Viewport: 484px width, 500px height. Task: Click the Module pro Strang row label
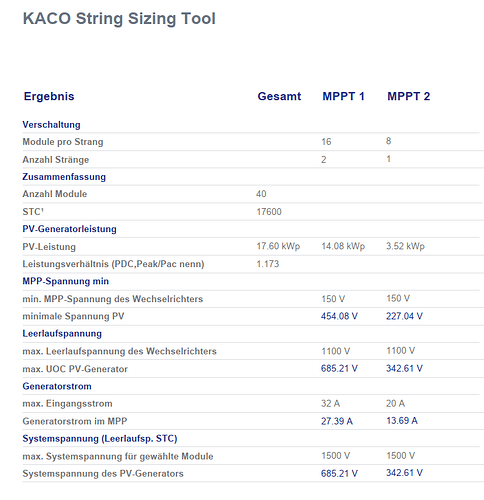pyautogui.click(x=63, y=142)
